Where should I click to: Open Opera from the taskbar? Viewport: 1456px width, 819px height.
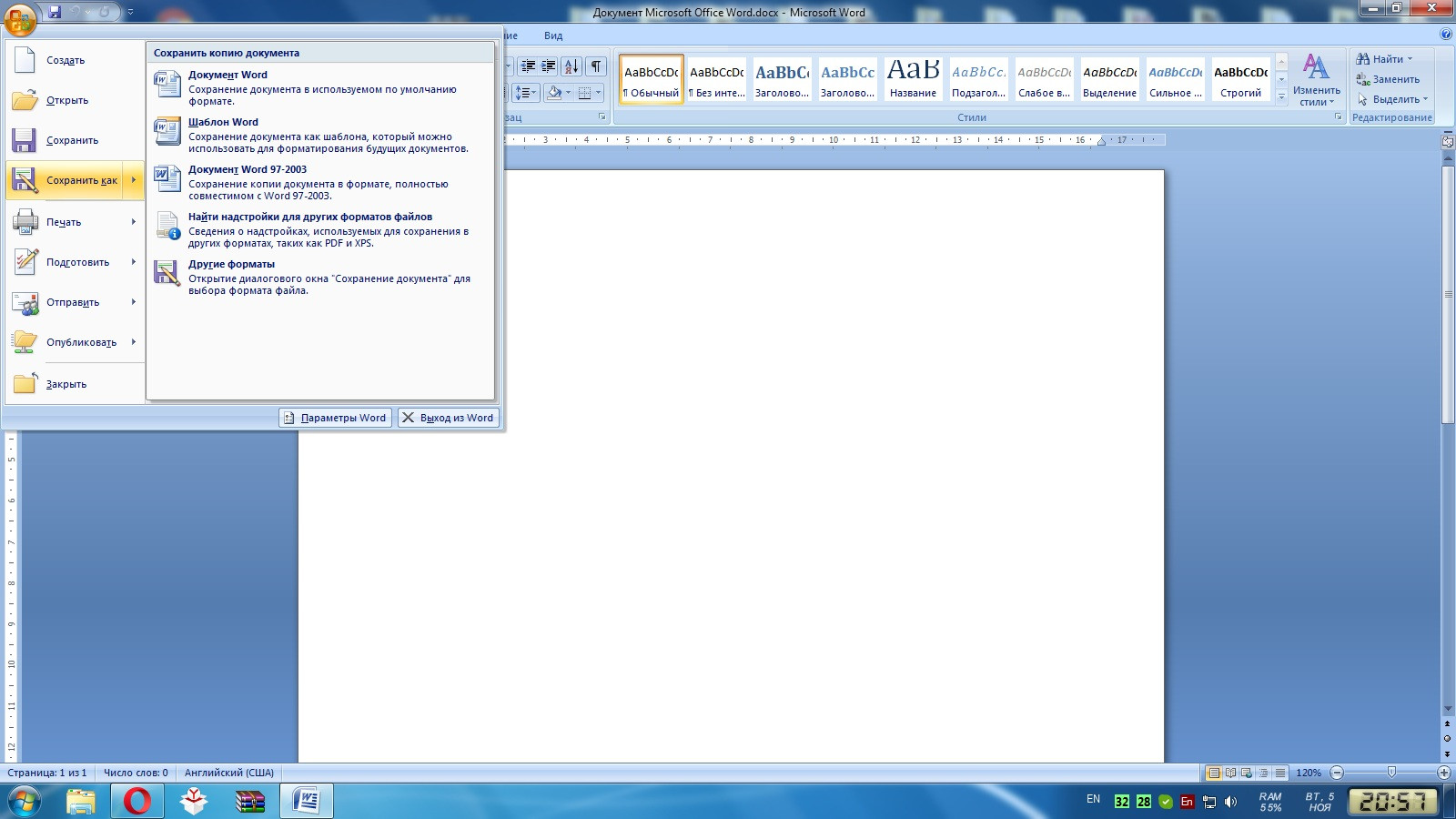tap(137, 801)
